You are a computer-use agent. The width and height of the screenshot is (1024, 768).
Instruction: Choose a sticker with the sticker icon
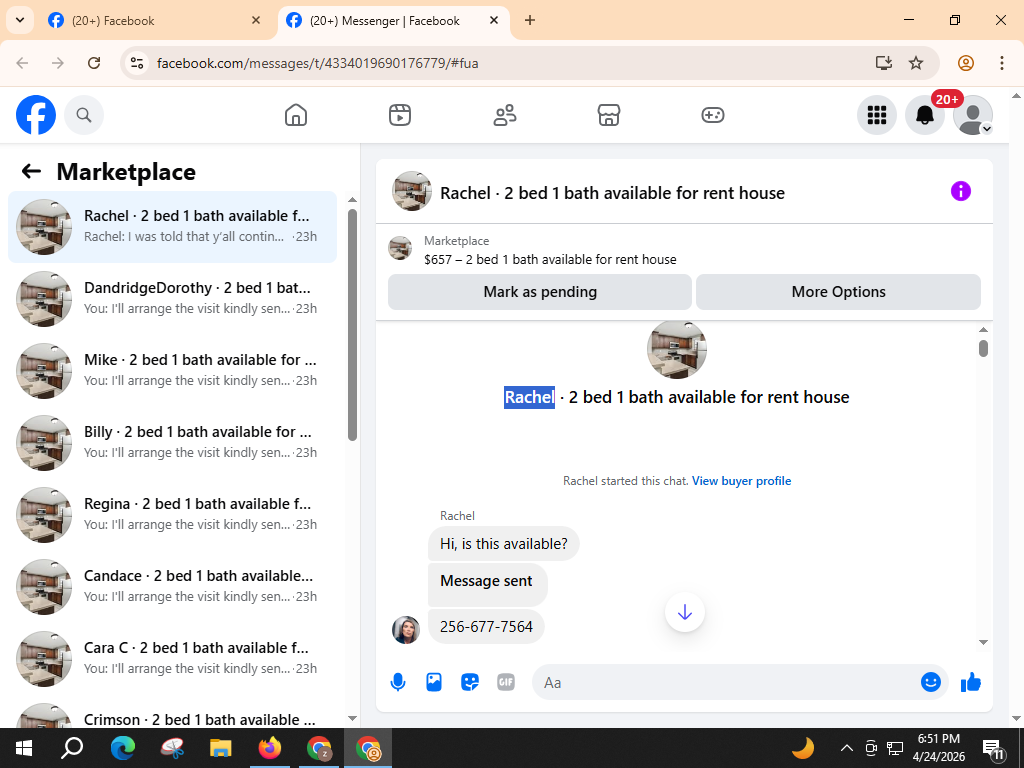pos(470,682)
